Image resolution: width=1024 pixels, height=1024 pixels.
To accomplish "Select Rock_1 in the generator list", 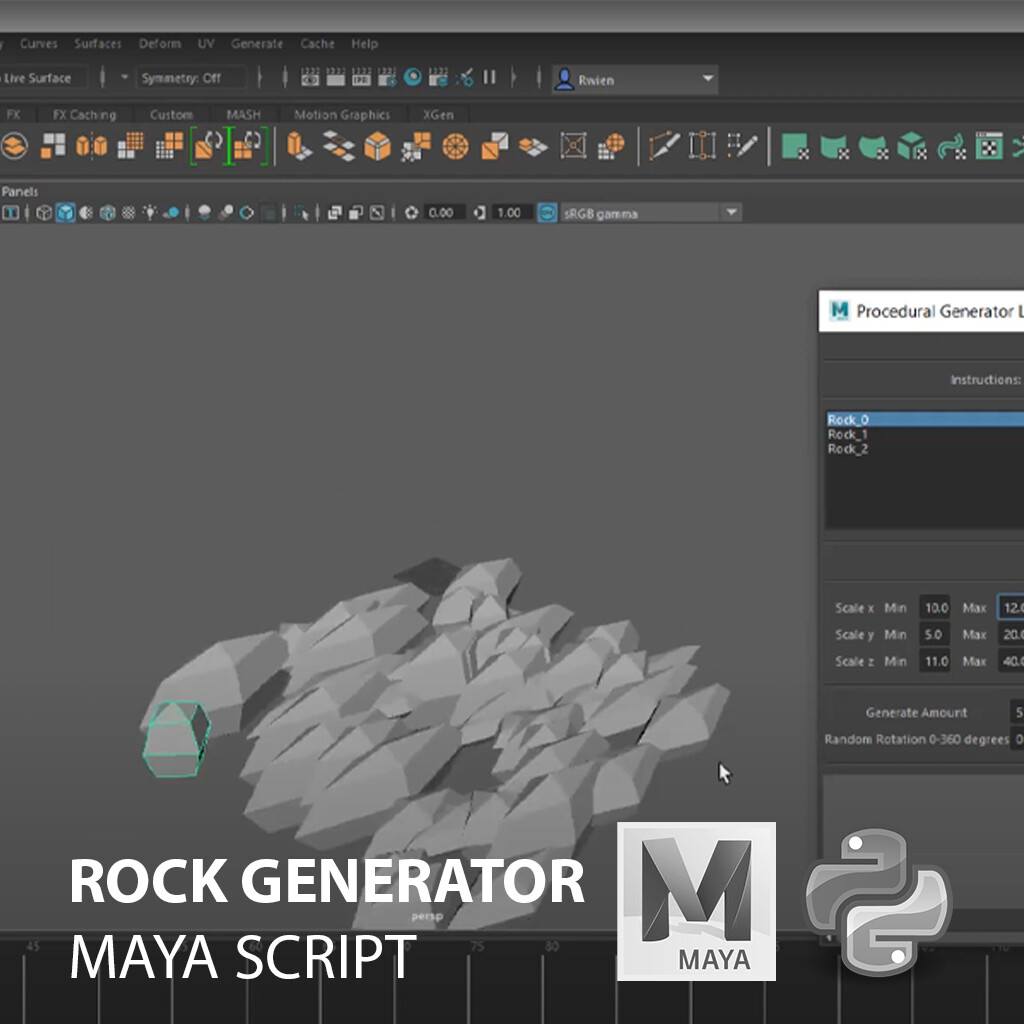I will (x=848, y=434).
